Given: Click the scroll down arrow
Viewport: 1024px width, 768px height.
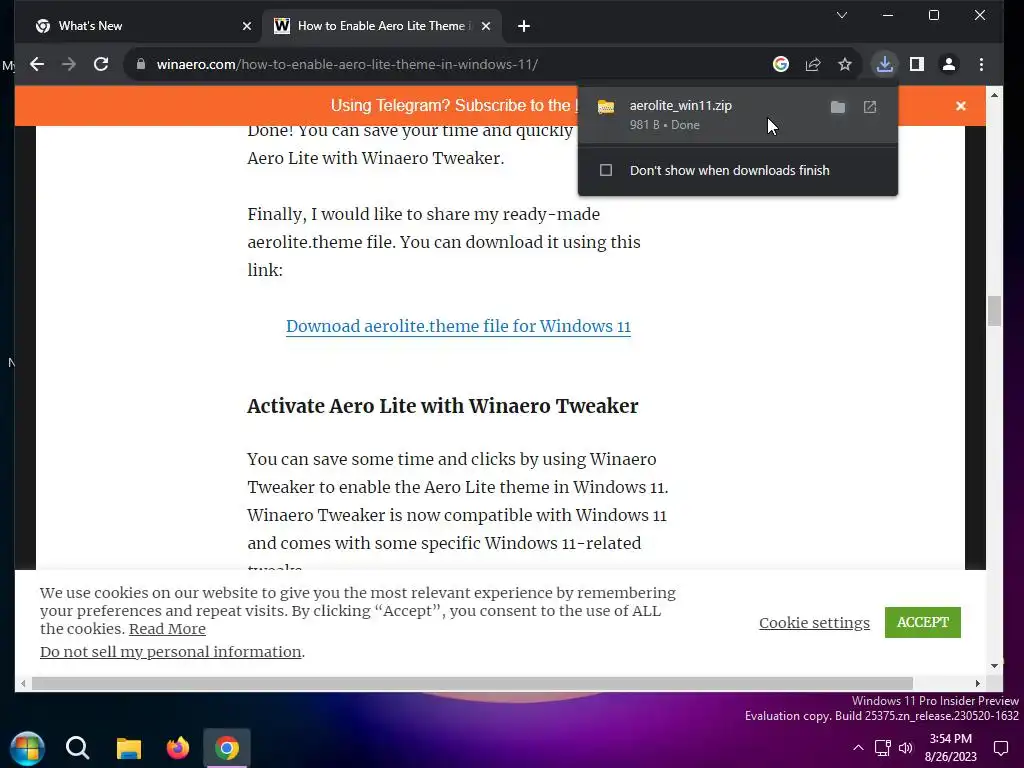Looking at the screenshot, I should tap(994, 665).
